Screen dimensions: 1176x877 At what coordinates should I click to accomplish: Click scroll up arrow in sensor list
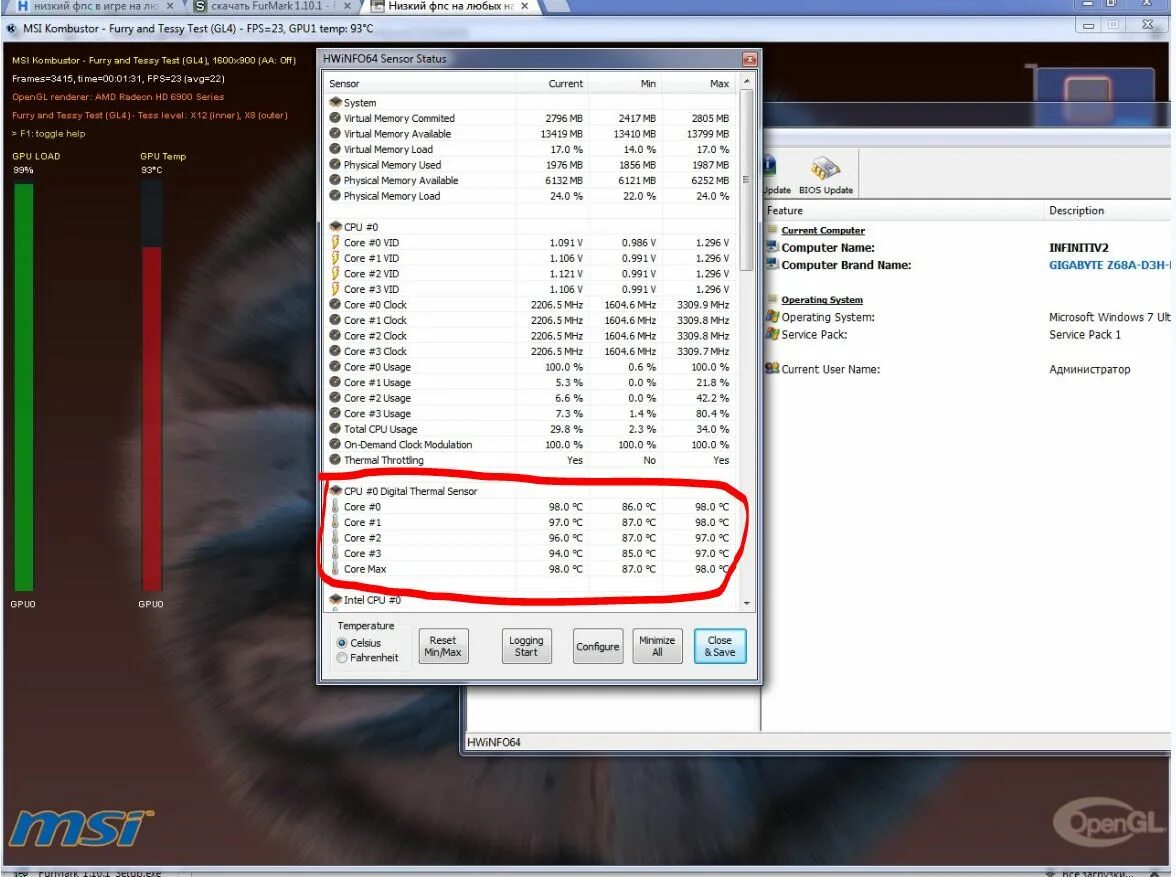pos(746,81)
